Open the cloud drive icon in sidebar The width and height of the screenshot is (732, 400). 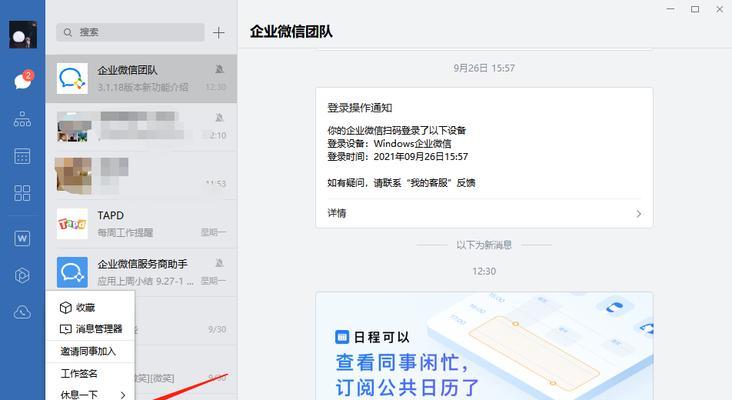22,312
